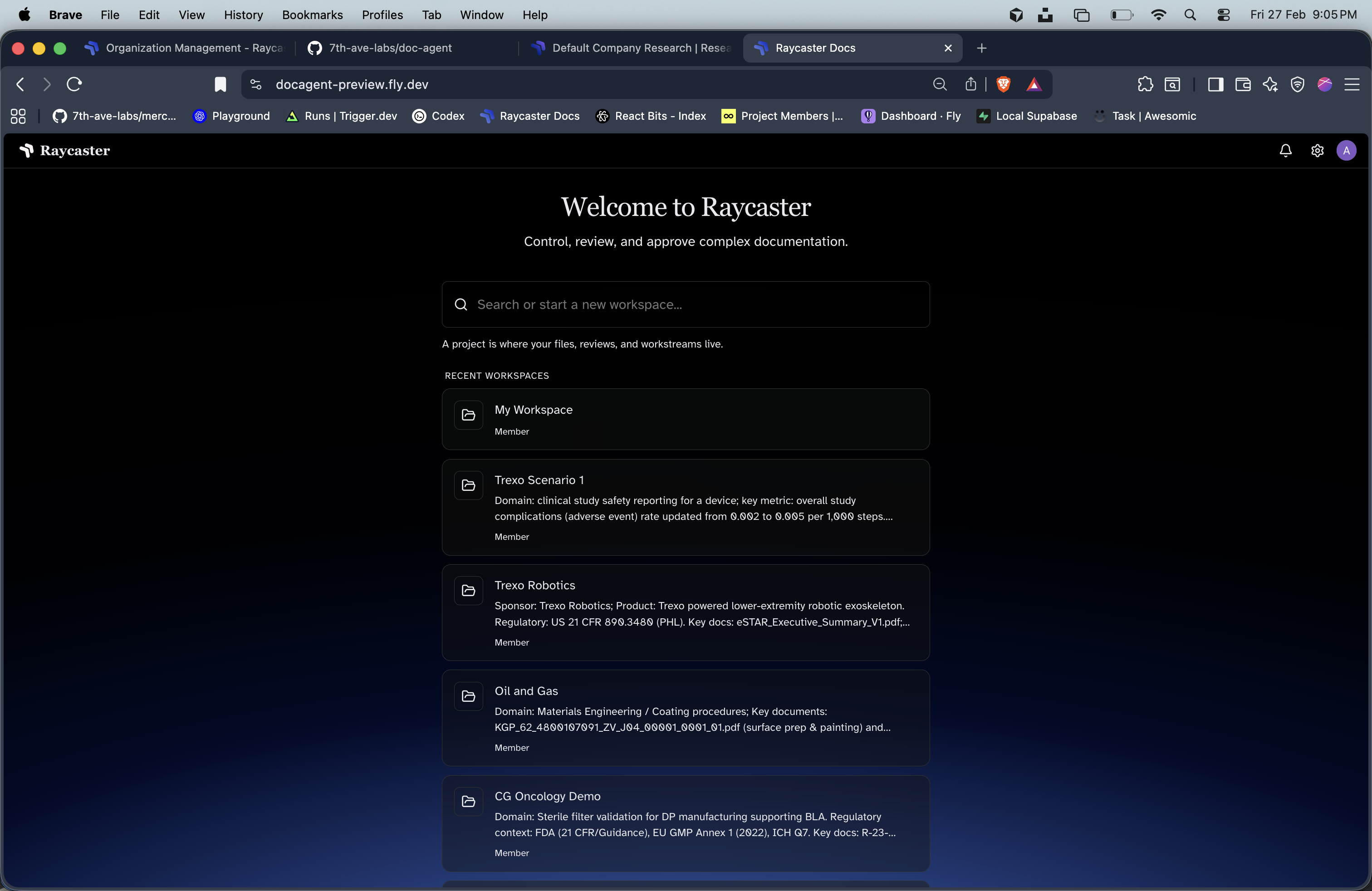Open Raycaster settings gear icon
1372x891 pixels.
(1317, 151)
